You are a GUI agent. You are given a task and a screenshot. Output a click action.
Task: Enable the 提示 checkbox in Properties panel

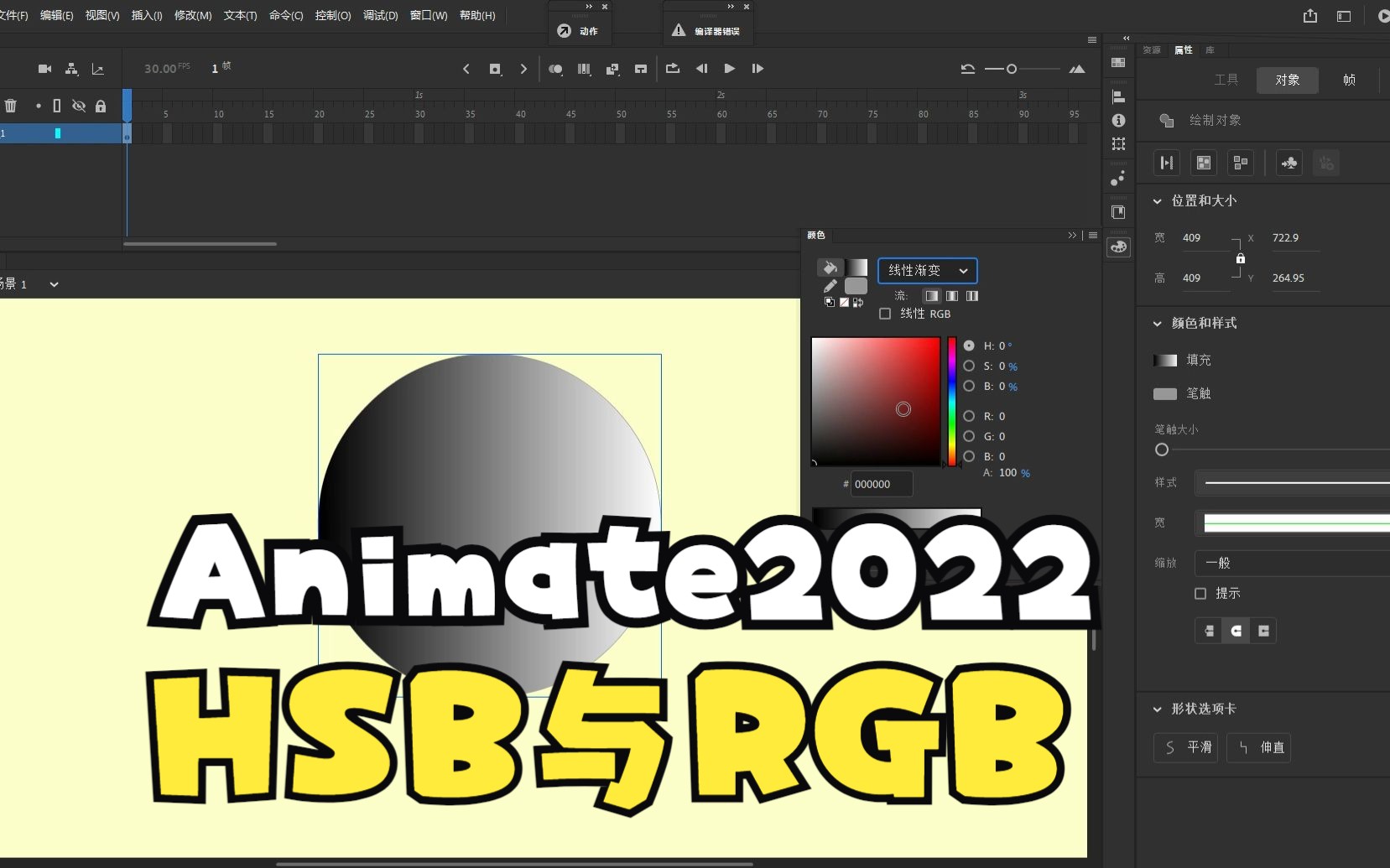coord(1201,593)
